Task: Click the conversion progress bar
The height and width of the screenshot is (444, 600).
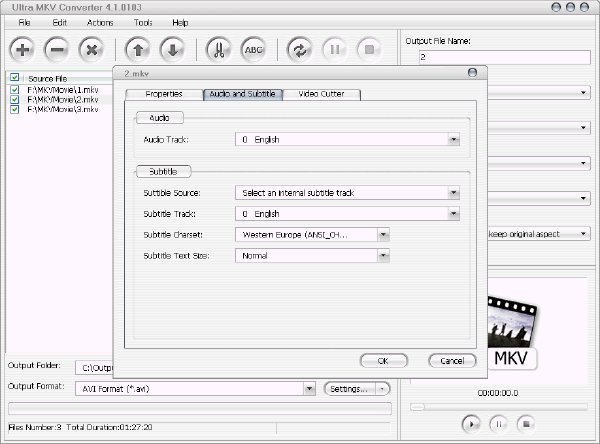Action: pyautogui.click(x=200, y=409)
